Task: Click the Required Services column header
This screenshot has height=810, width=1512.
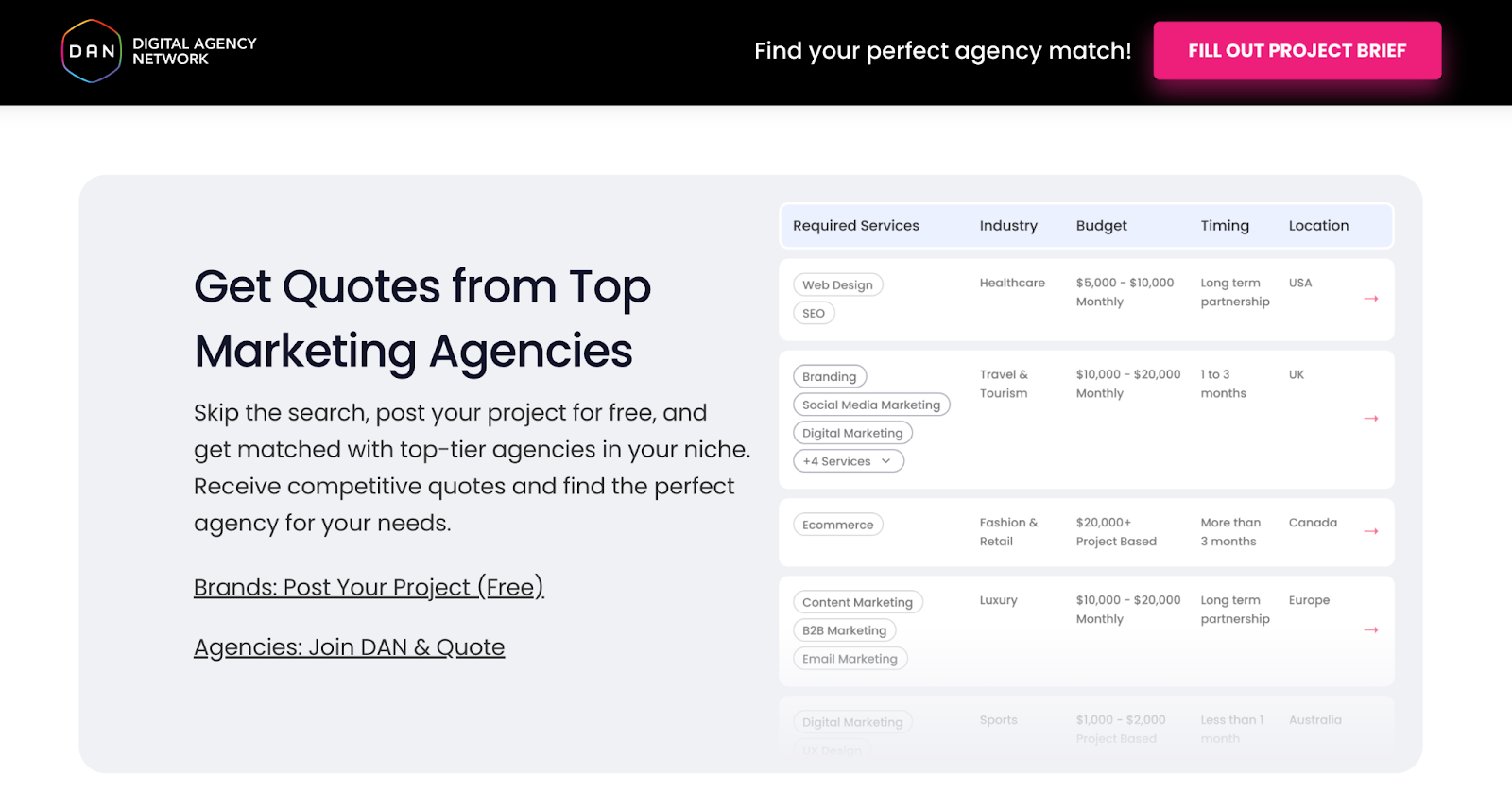Action: (855, 226)
